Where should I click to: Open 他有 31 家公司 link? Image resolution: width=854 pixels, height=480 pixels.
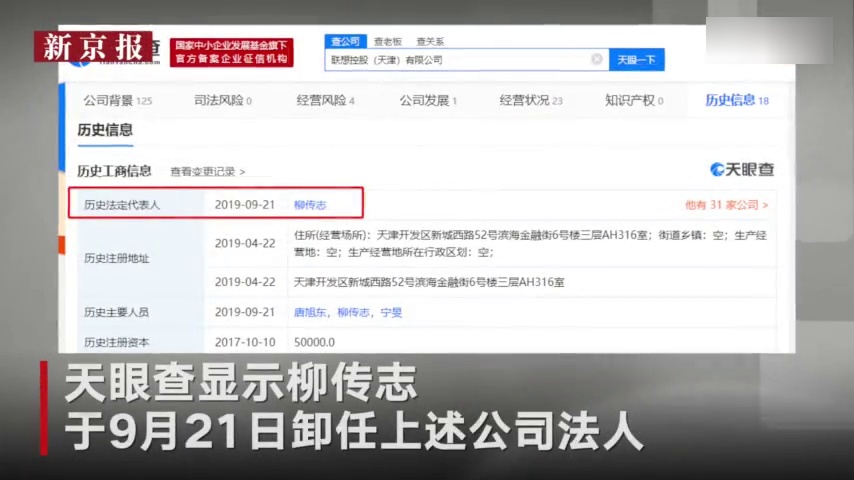click(x=727, y=205)
